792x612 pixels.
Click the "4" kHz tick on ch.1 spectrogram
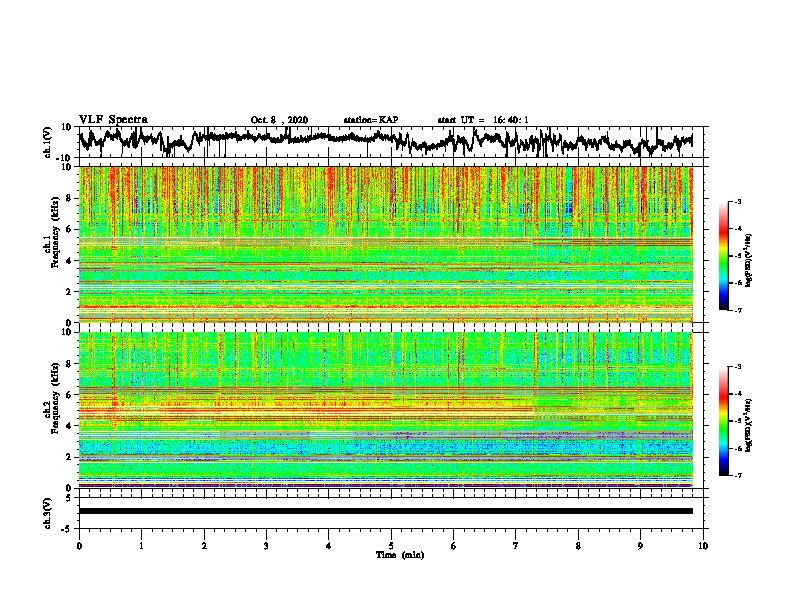coord(69,261)
